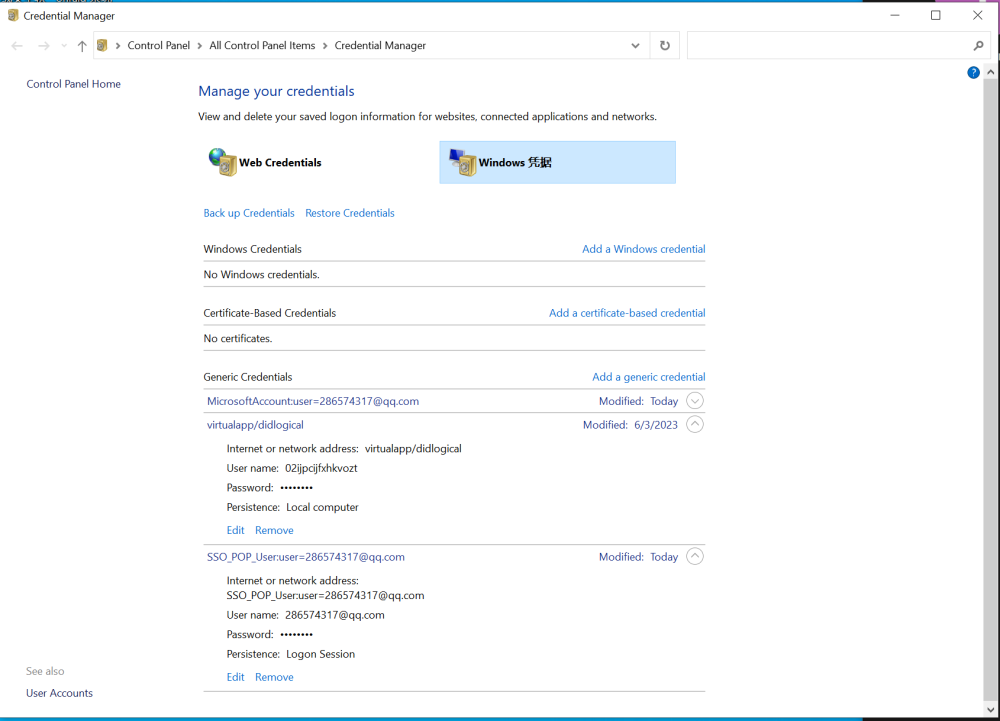Viewport: 1000px width, 721px height.
Task: Expand the MicrosoftAccount credential details
Action: click(x=695, y=401)
